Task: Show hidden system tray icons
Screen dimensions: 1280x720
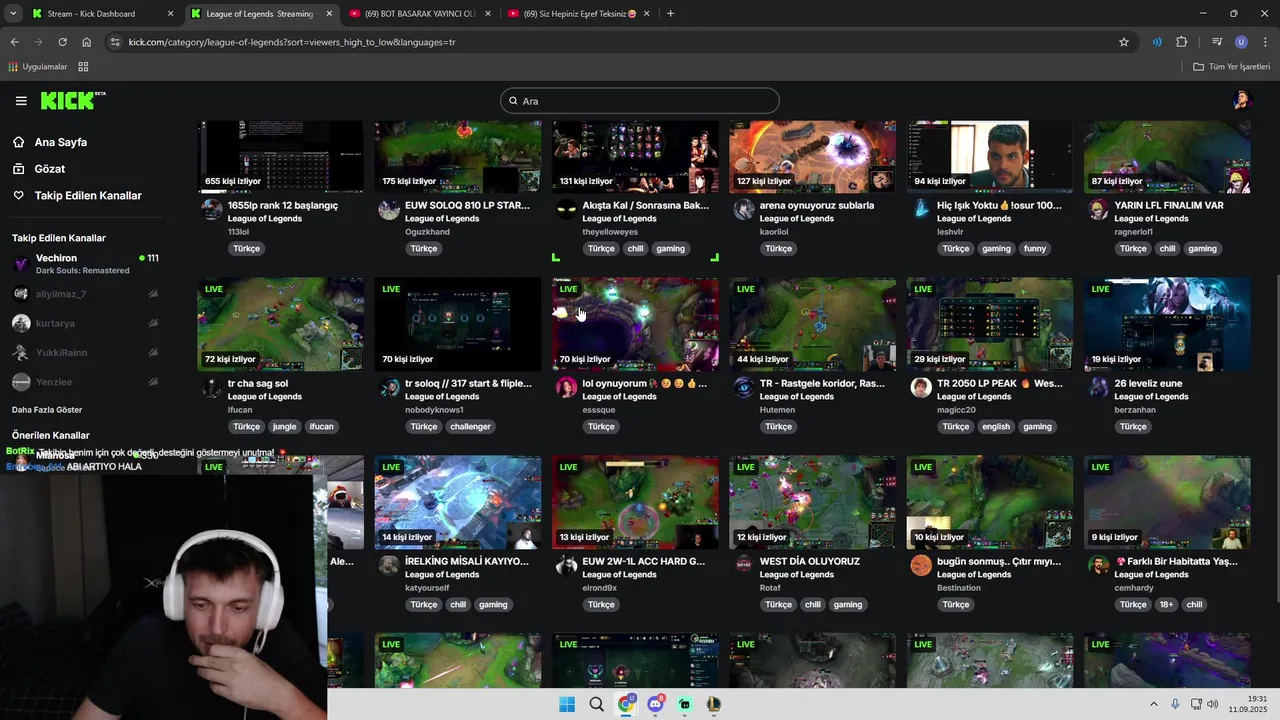Action: (x=1153, y=704)
